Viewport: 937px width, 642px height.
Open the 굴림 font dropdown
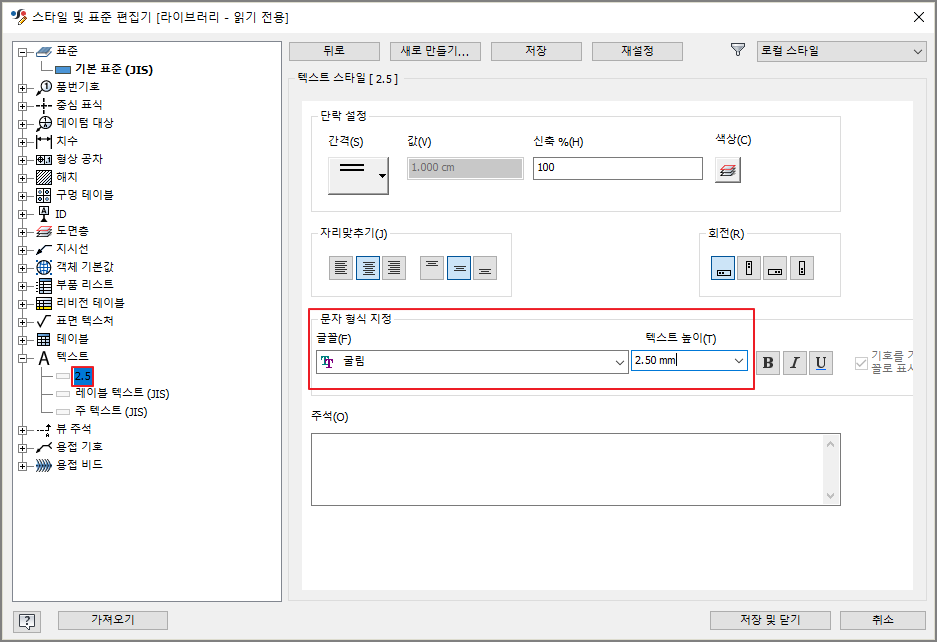tap(472, 362)
